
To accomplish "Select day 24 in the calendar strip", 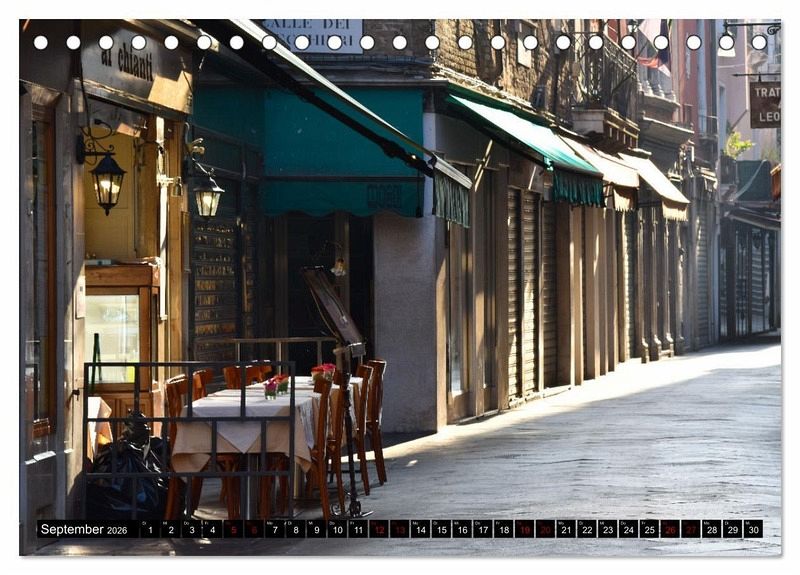I will pos(628,530).
